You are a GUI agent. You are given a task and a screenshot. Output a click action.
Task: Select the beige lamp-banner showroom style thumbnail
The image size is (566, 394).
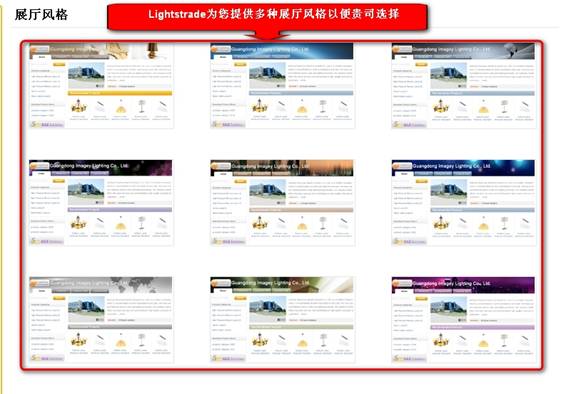point(101,86)
